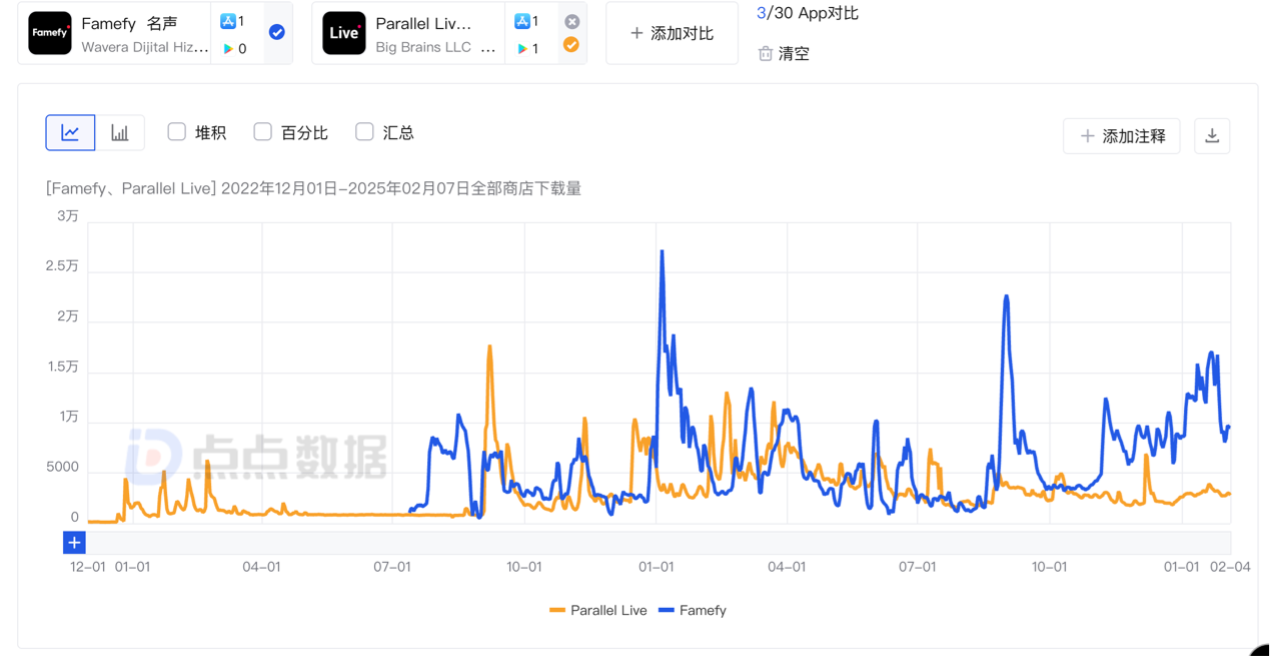Image resolution: width=1274 pixels, height=660 pixels.
Task: Click the trash icon next to 清空
Action: tap(762, 53)
